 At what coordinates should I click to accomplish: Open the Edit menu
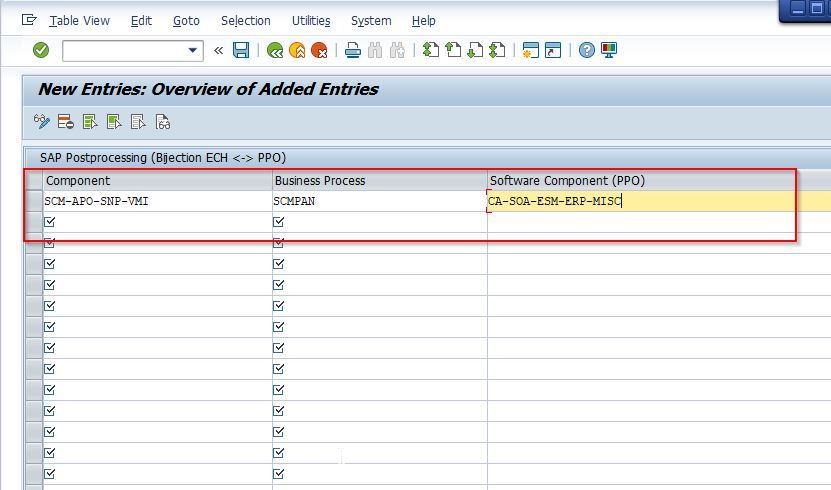tap(142, 21)
